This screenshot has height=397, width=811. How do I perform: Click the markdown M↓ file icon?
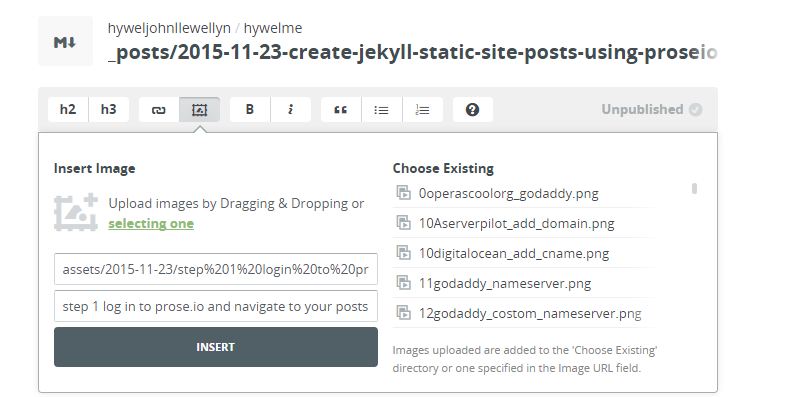[x=65, y=41]
